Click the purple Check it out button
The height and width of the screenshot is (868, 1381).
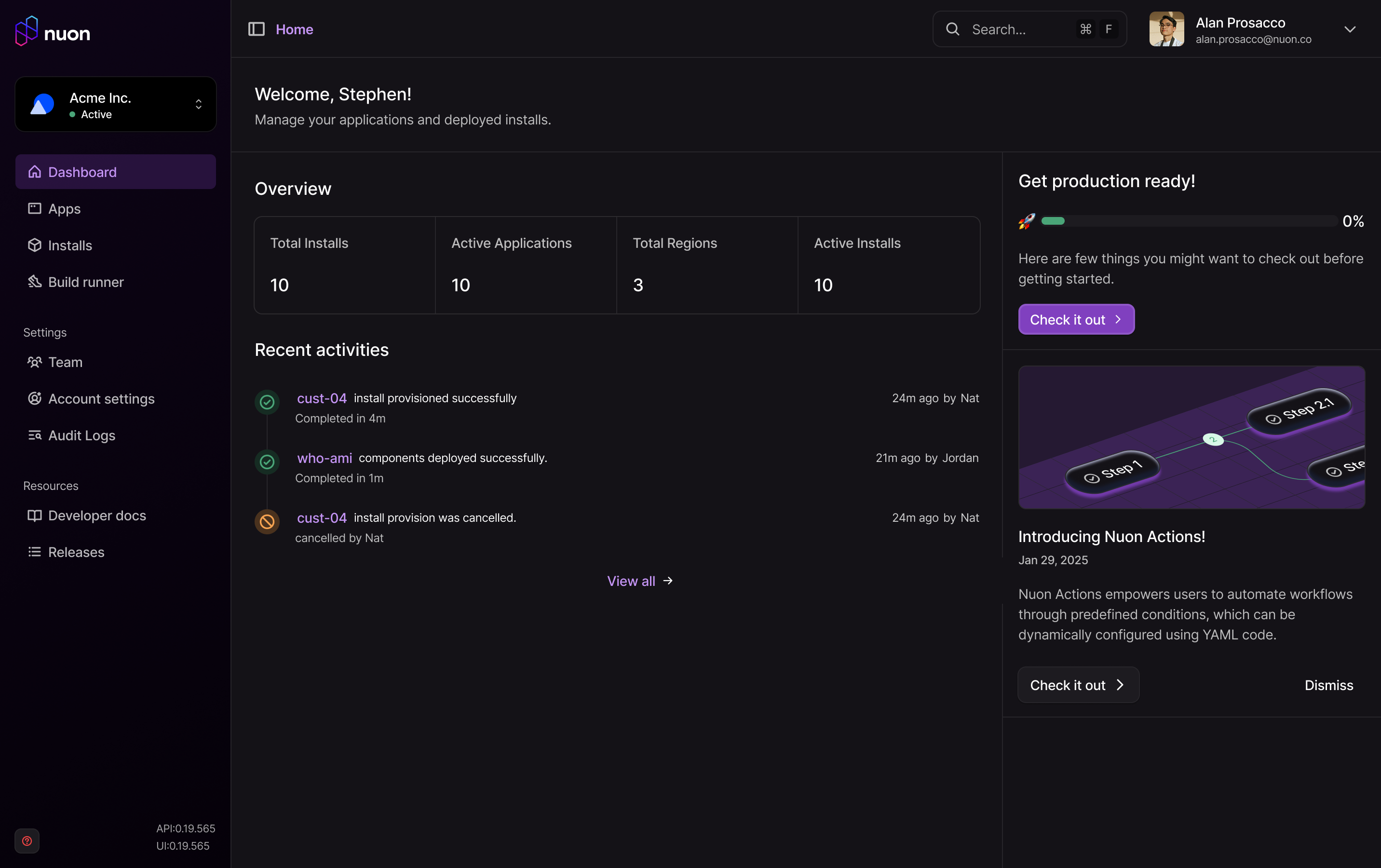(x=1076, y=320)
